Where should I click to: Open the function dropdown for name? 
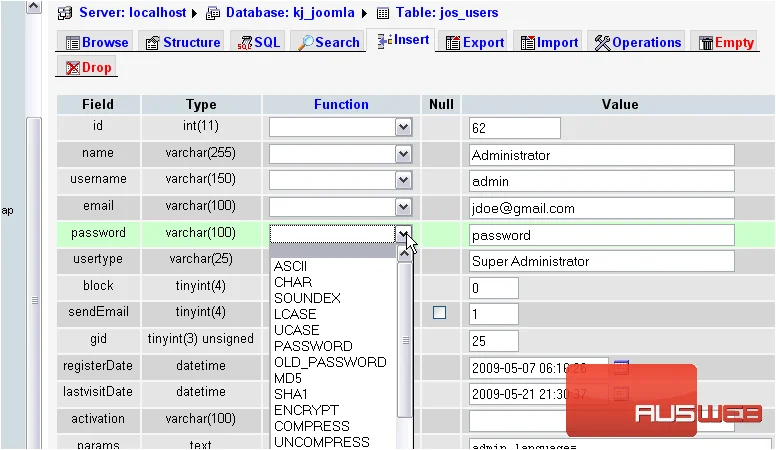(x=340, y=154)
